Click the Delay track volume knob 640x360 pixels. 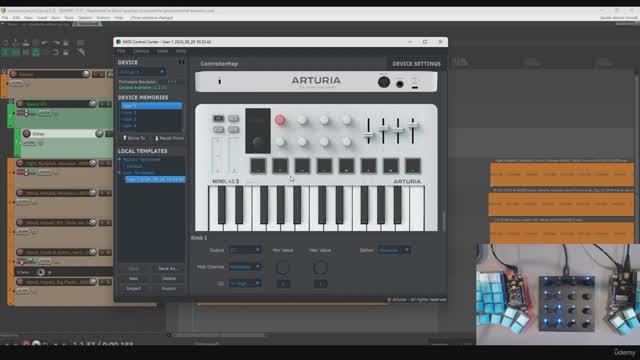click(99, 133)
